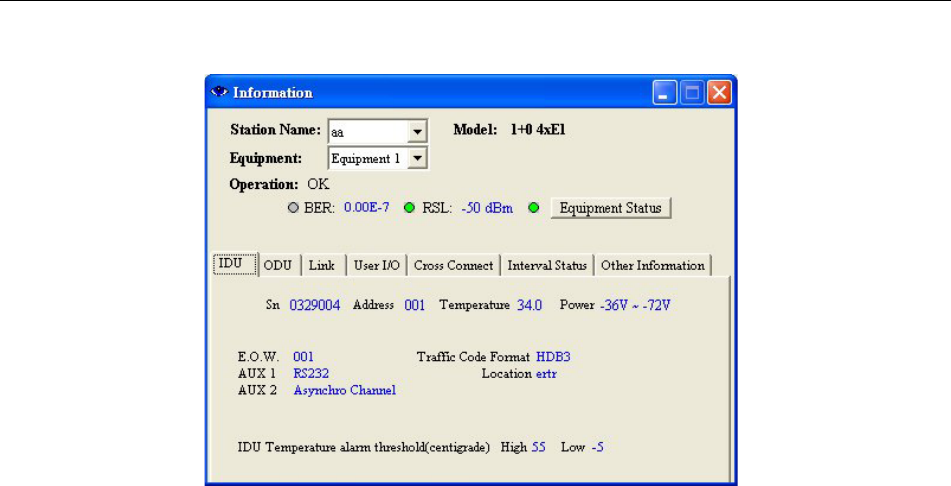Click the E.O.W. value 001

tap(303, 357)
